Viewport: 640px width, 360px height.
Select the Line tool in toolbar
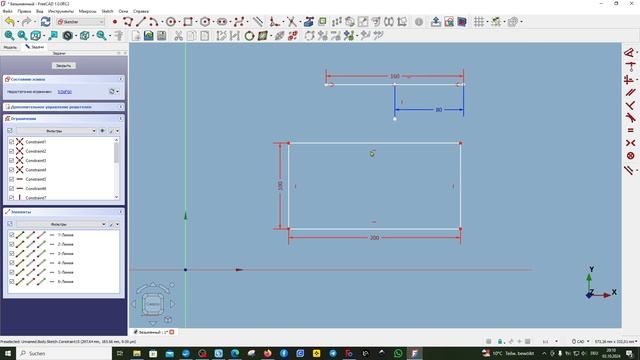141,22
